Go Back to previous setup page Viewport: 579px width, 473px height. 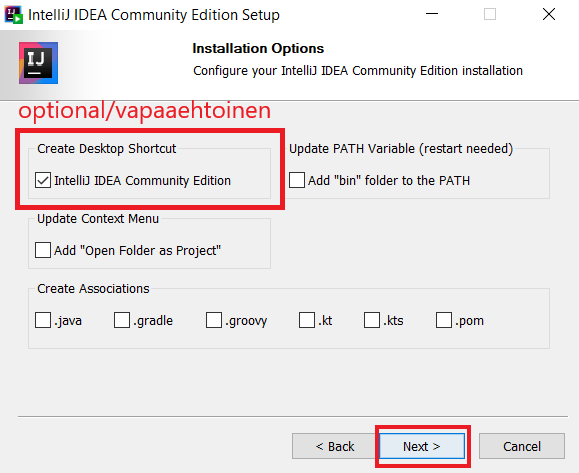click(x=335, y=446)
